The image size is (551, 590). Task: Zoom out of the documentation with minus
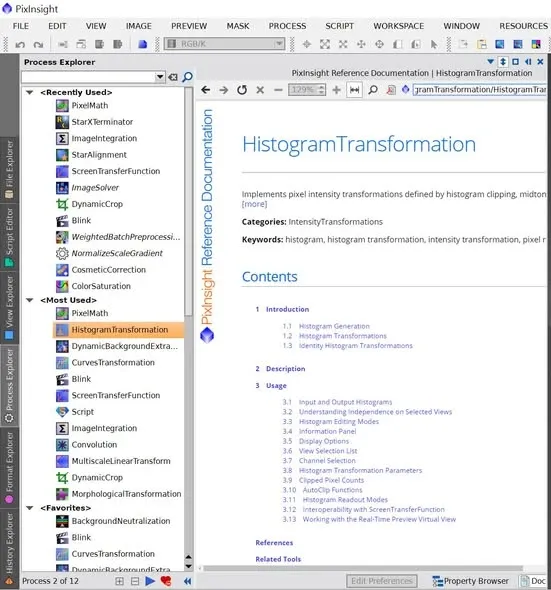pyautogui.click(x=278, y=90)
